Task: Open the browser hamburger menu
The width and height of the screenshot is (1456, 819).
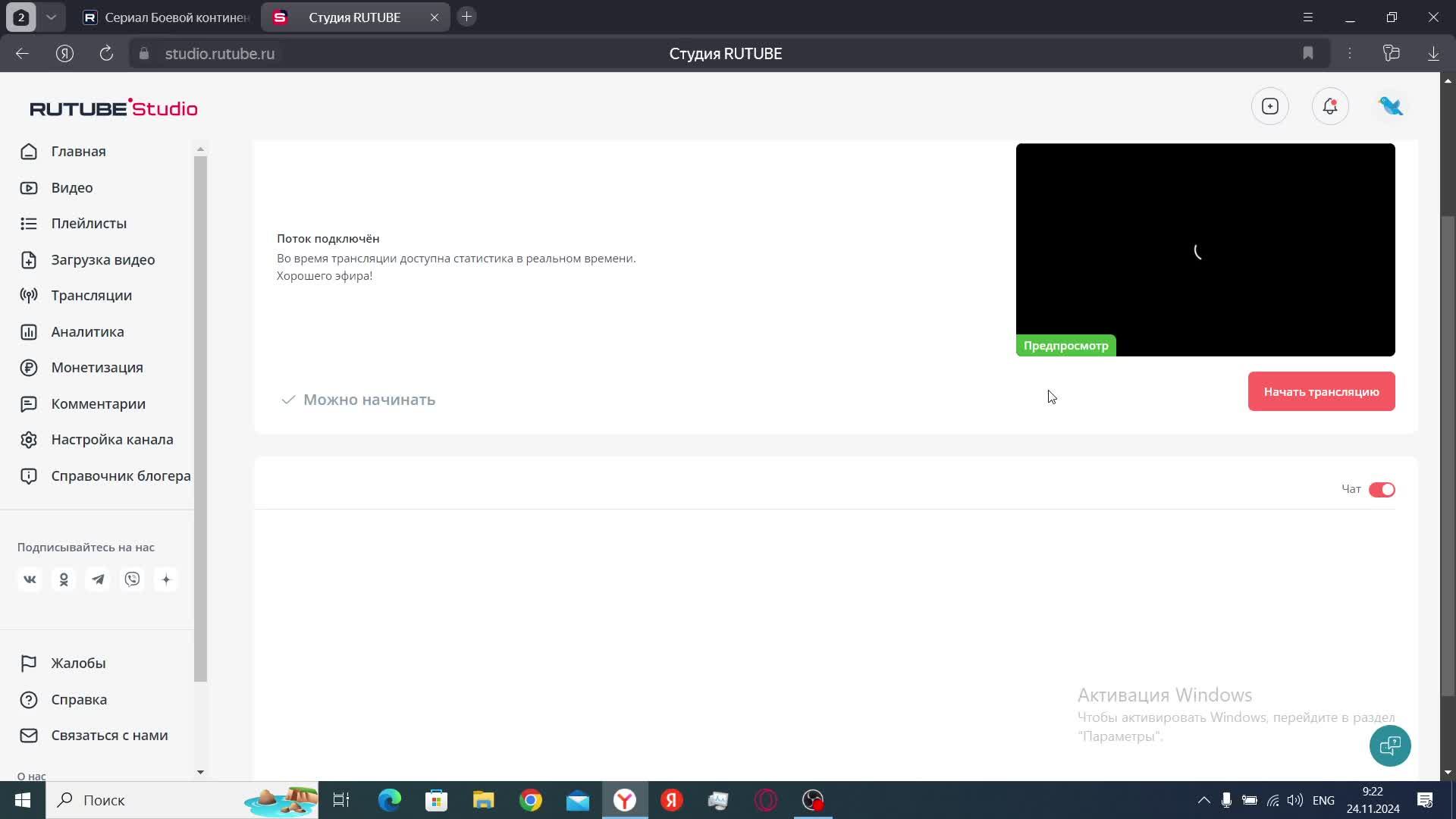Action: 1308,17
